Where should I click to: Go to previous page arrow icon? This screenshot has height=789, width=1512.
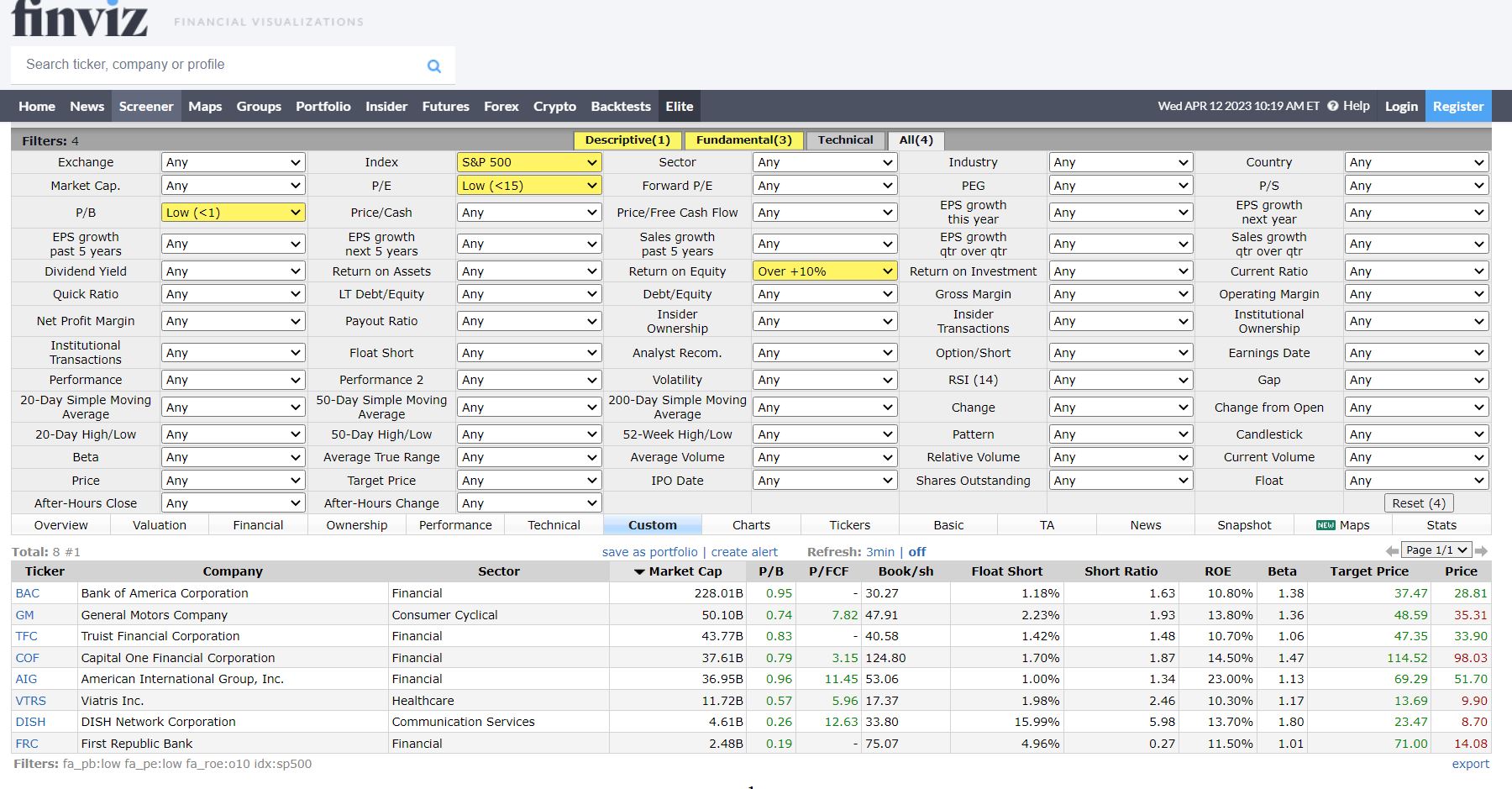click(x=1392, y=550)
